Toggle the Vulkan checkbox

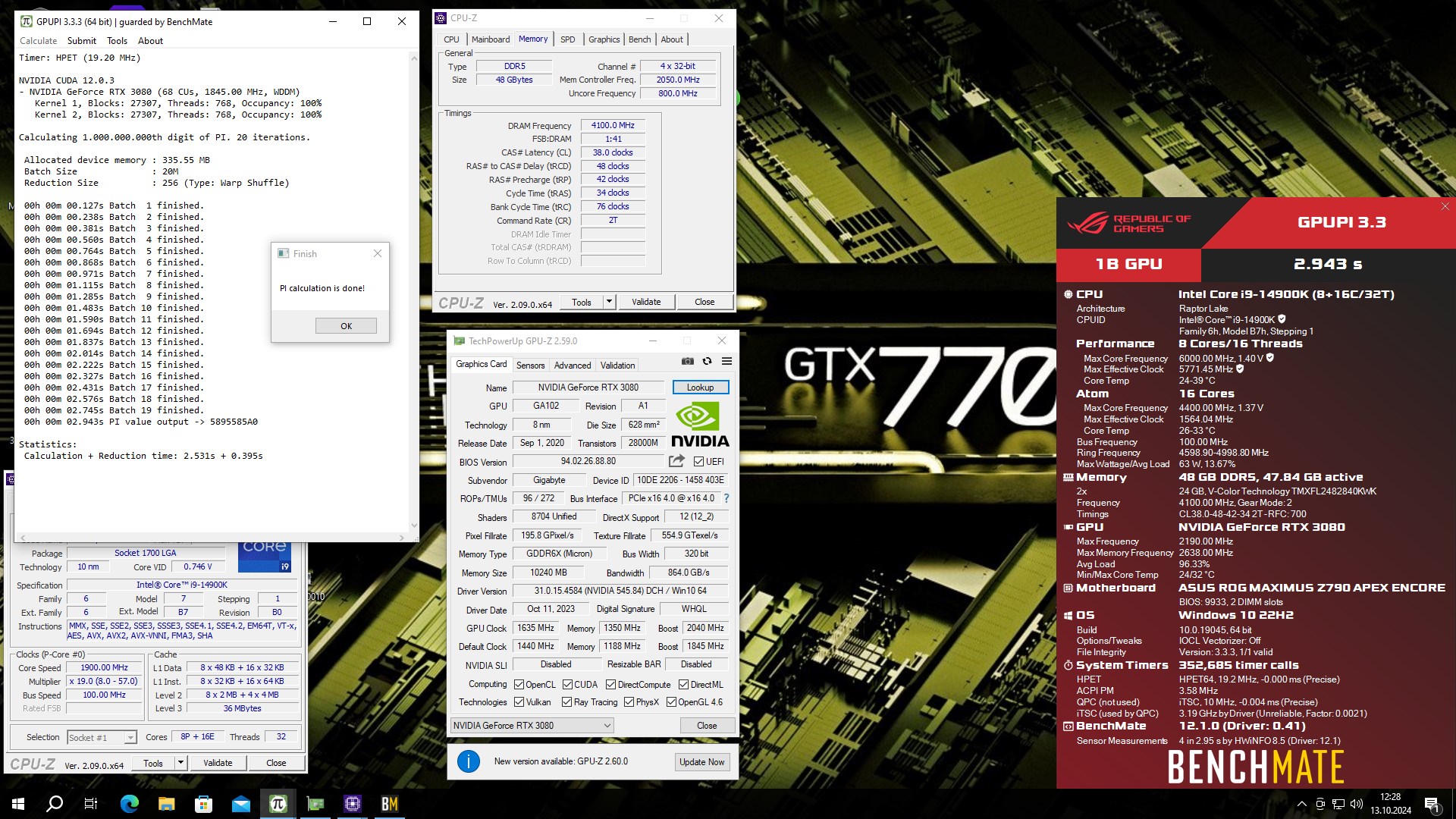519,702
